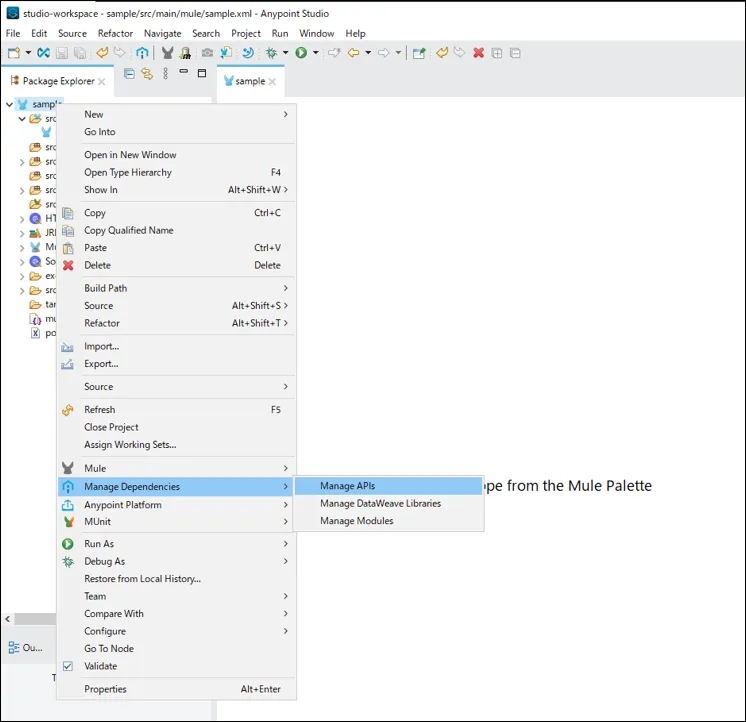
Task: Click the red X toolbar icon
Action: [479, 53]
